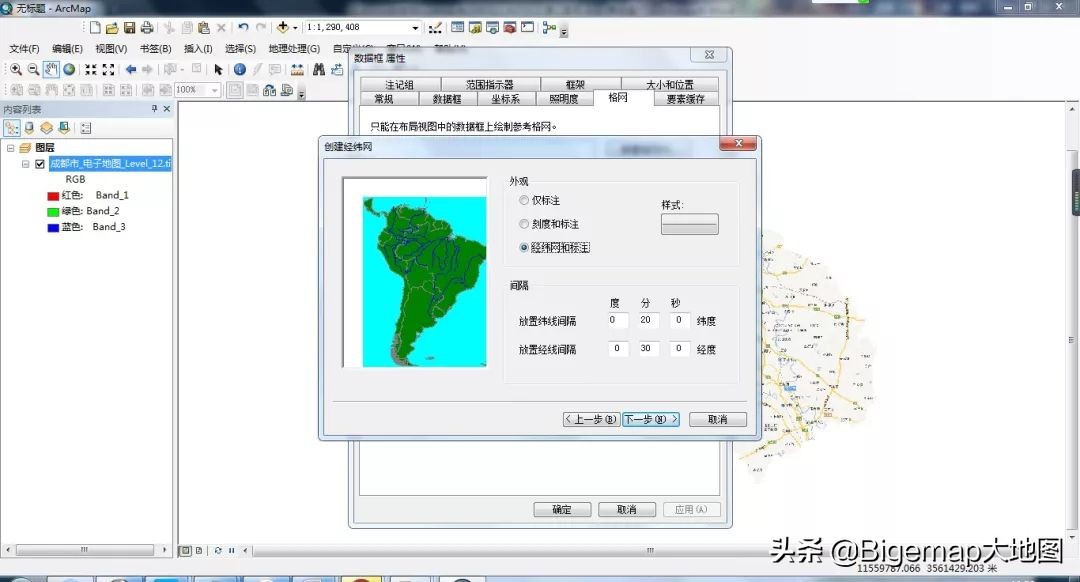Use the Identify tool
Viewport: 1080px width, 582px height.
pos(240,70)
